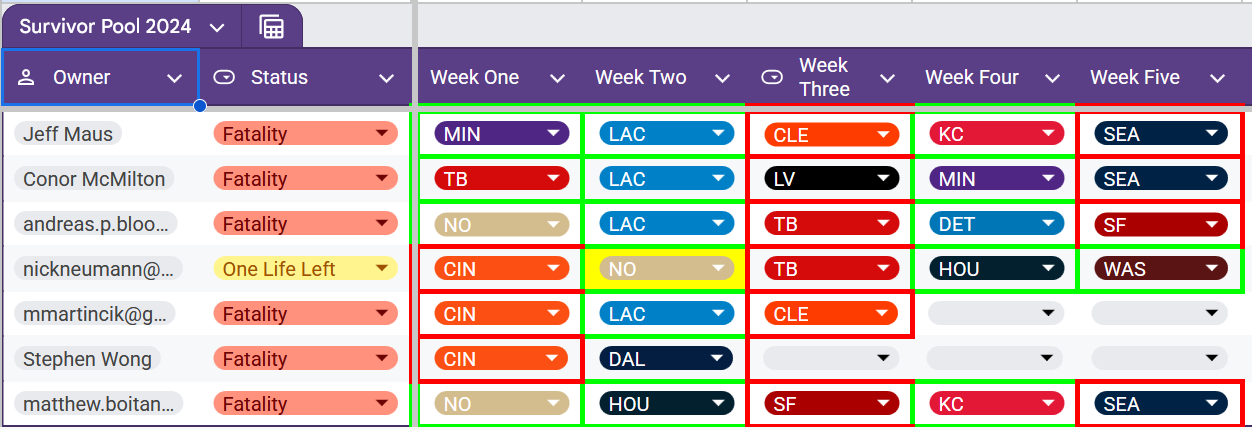1252x430 pixels.
Task: Click the blue selection handle under Owner
Action: 200,105
